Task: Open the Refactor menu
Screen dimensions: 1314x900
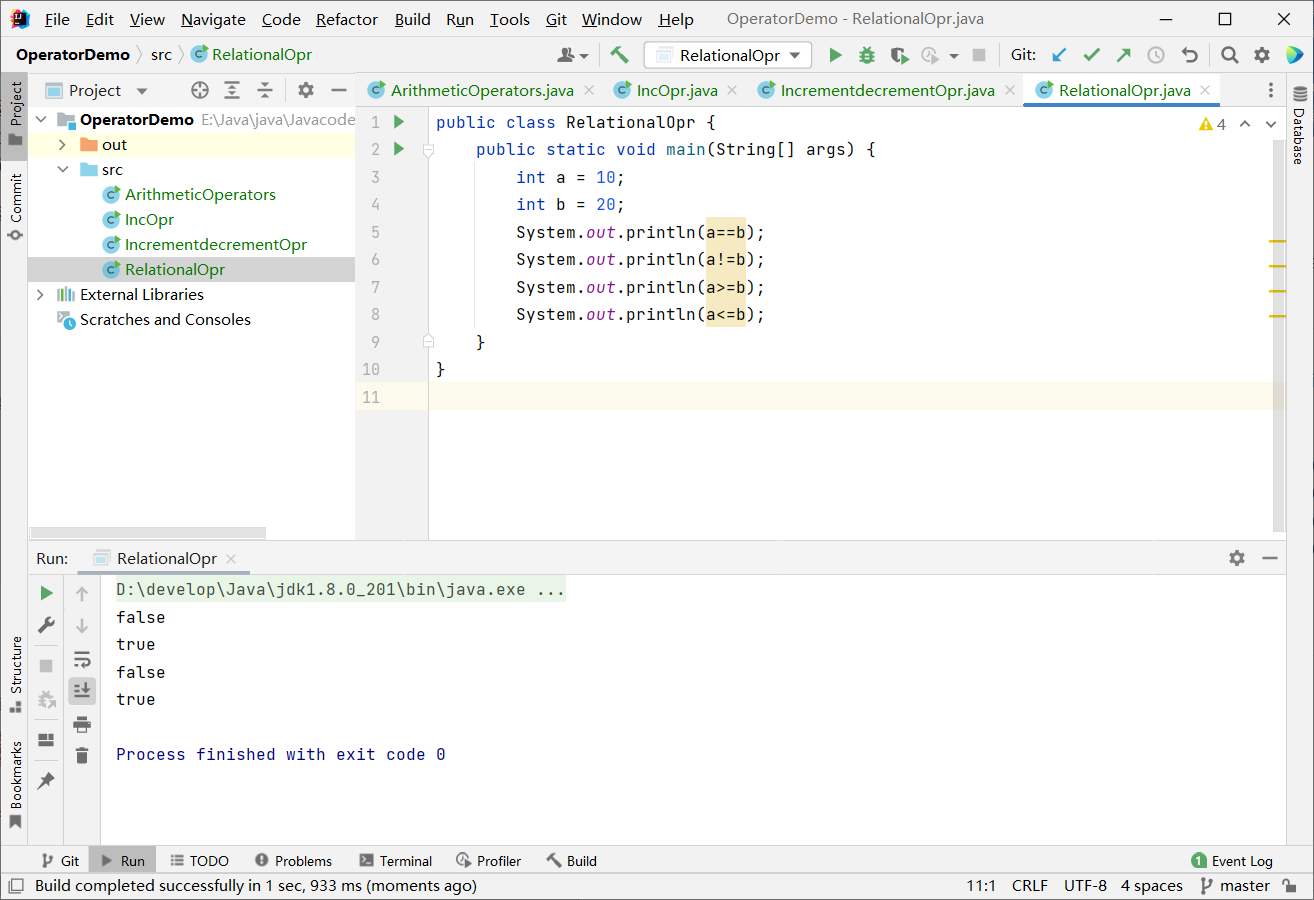Action: pyautogui.click(x=347, y=19)
